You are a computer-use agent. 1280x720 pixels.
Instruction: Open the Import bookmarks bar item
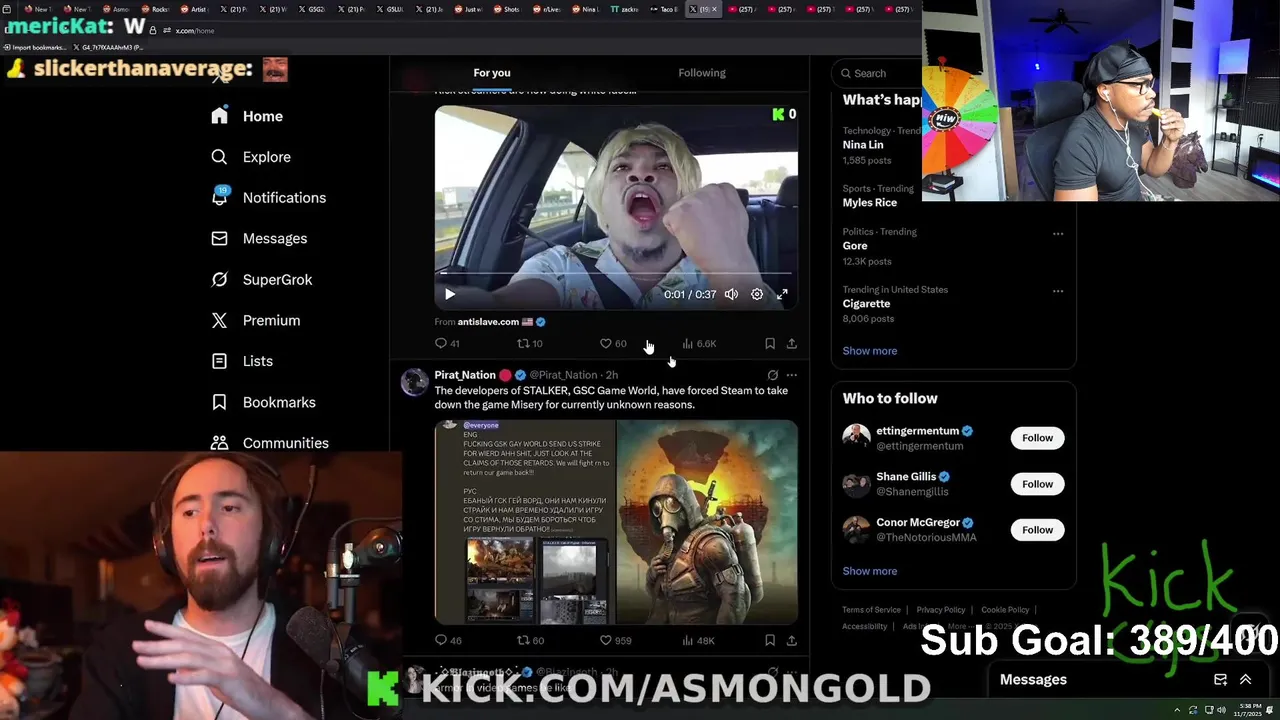pyautogui.click(x=35, y=47)
